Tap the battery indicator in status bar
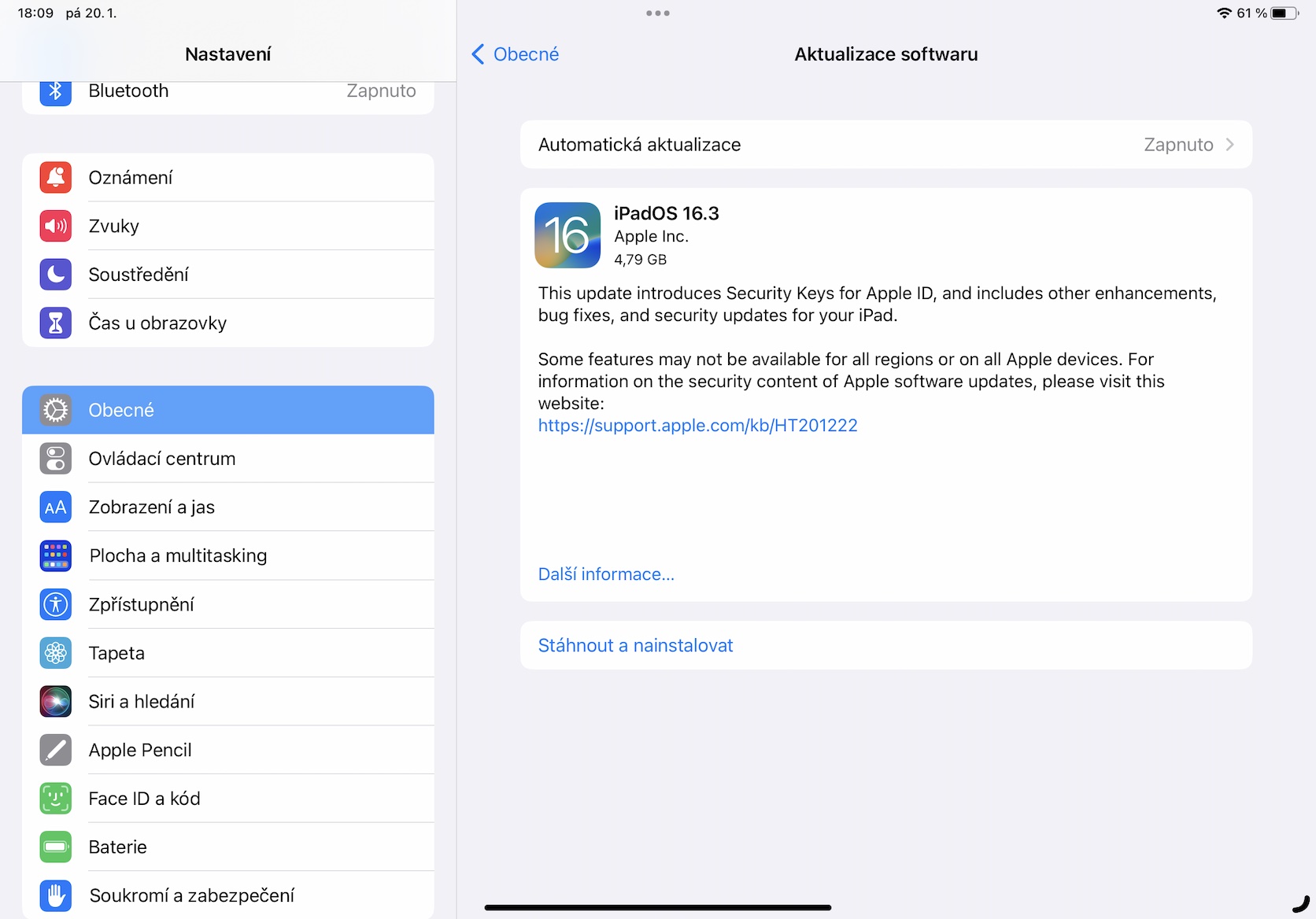Screen dimensions: 1316x919 [1285, 13]
